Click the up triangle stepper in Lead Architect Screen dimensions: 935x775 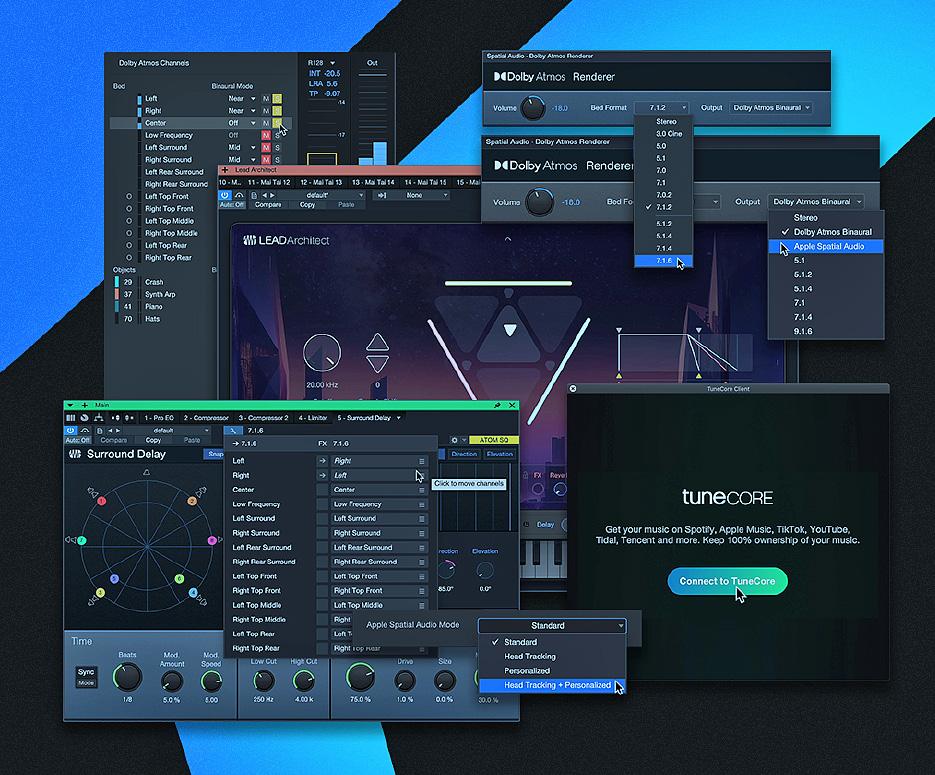[377, 342]
